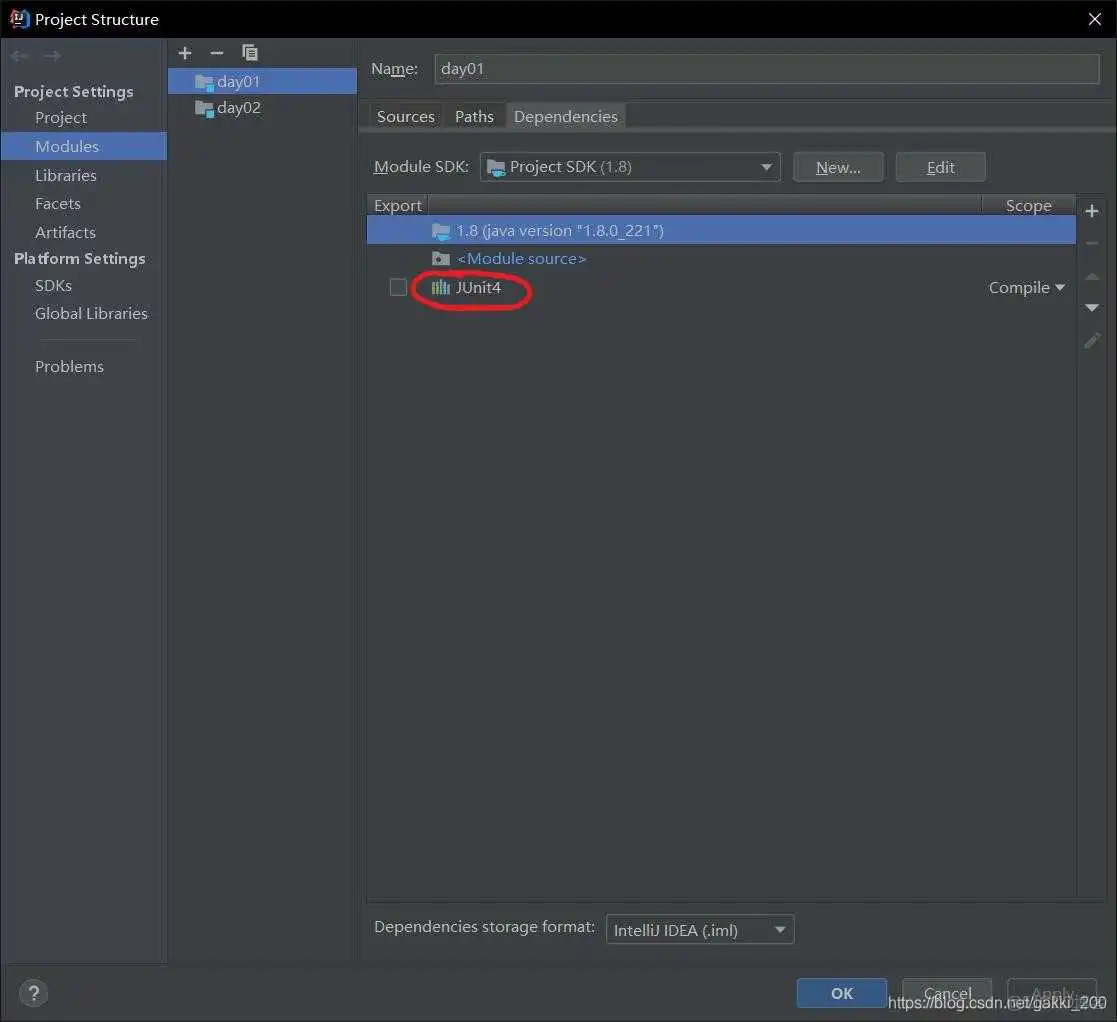Open the Module SDK dropdown
Image resolution: width=1117 pixels, height=1022 pixels.
point(765,166)
